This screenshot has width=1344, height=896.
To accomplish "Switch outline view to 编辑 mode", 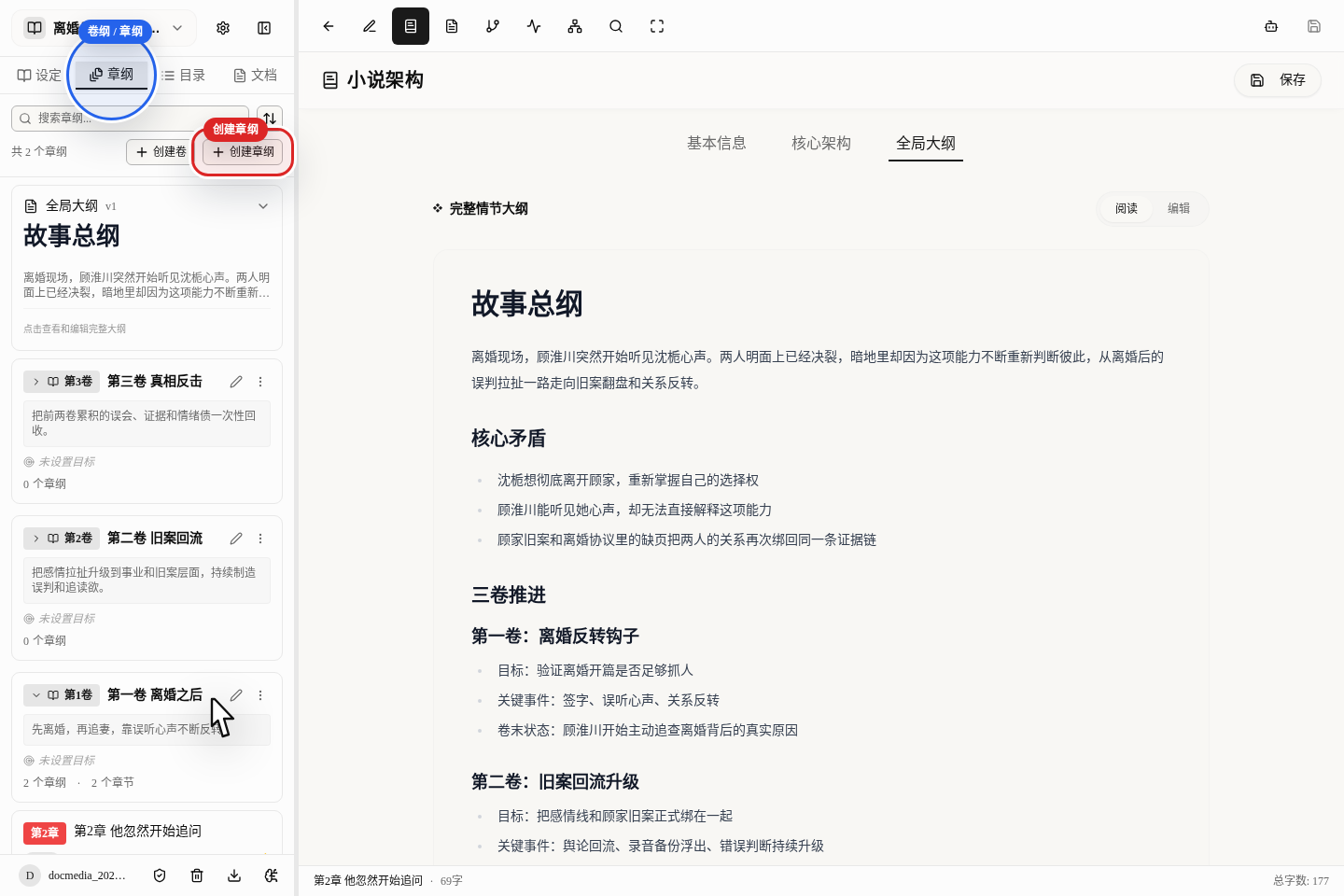I will pos(1179,209).
